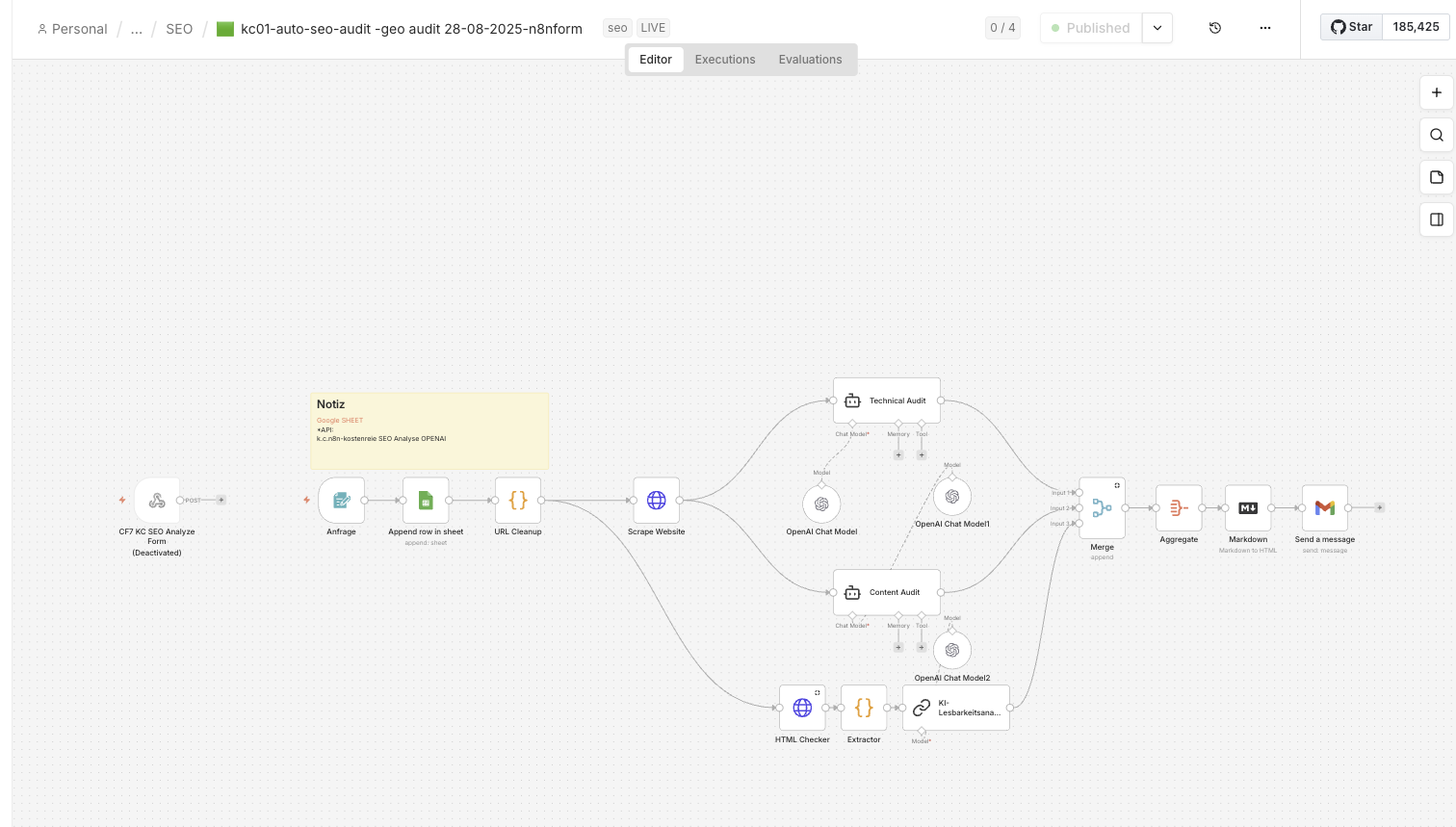Open the canvas search button

[1437, 135]
